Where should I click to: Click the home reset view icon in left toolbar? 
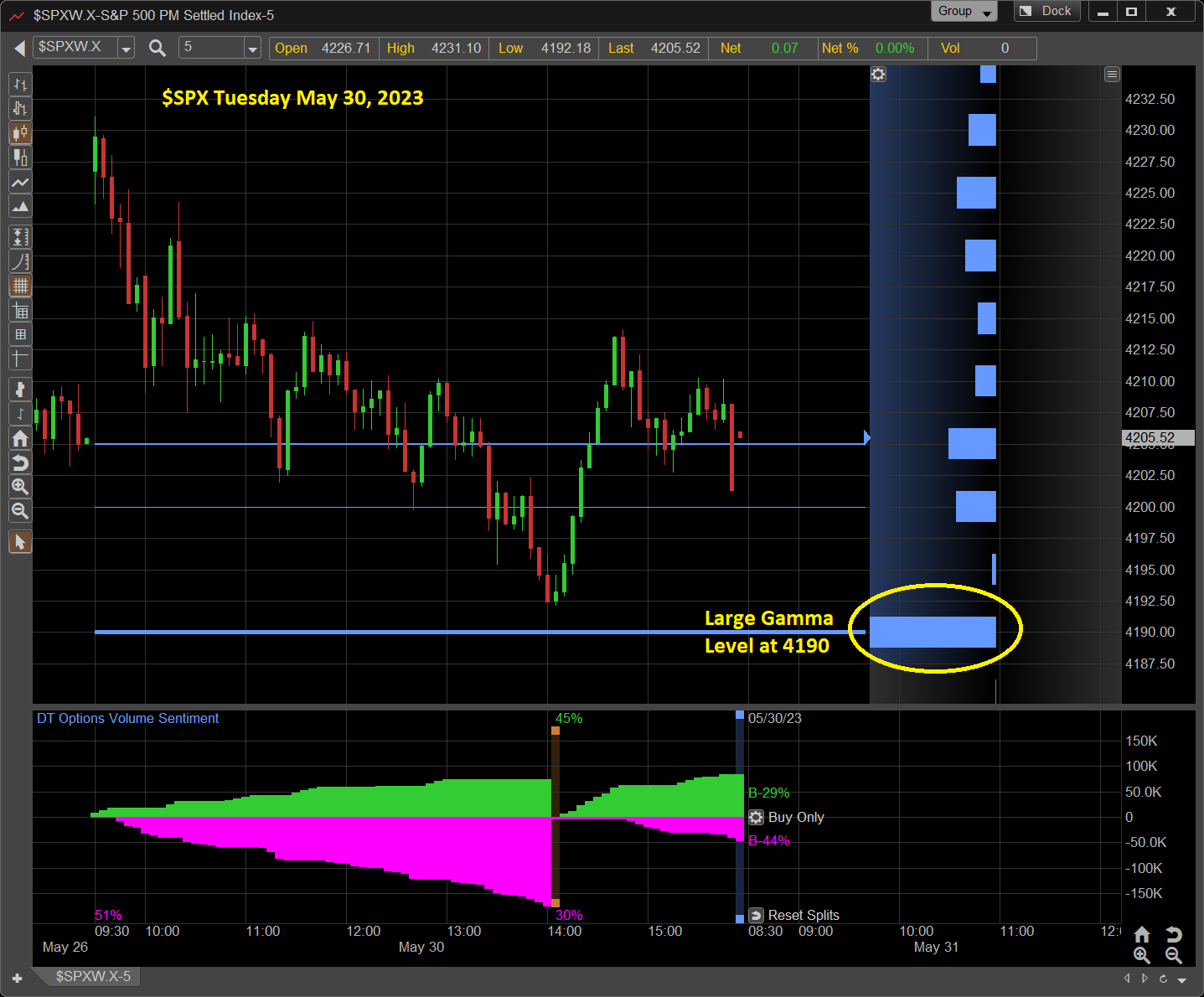(x=20, y=438)
